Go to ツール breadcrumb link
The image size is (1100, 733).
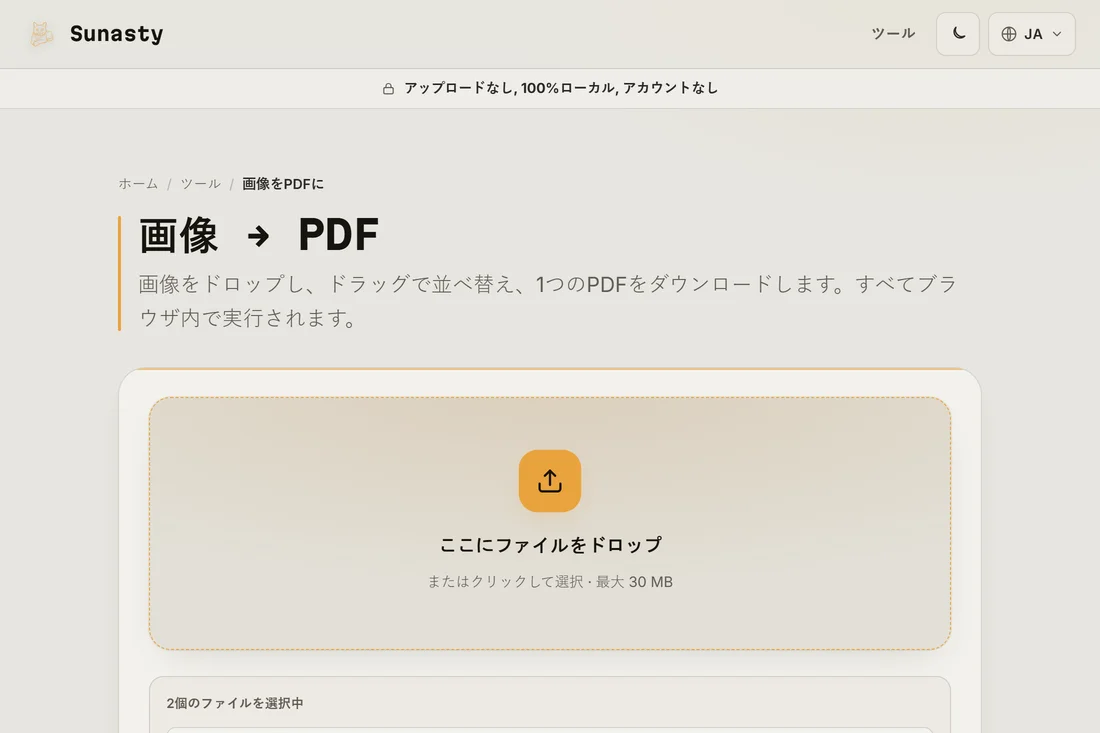201,184
